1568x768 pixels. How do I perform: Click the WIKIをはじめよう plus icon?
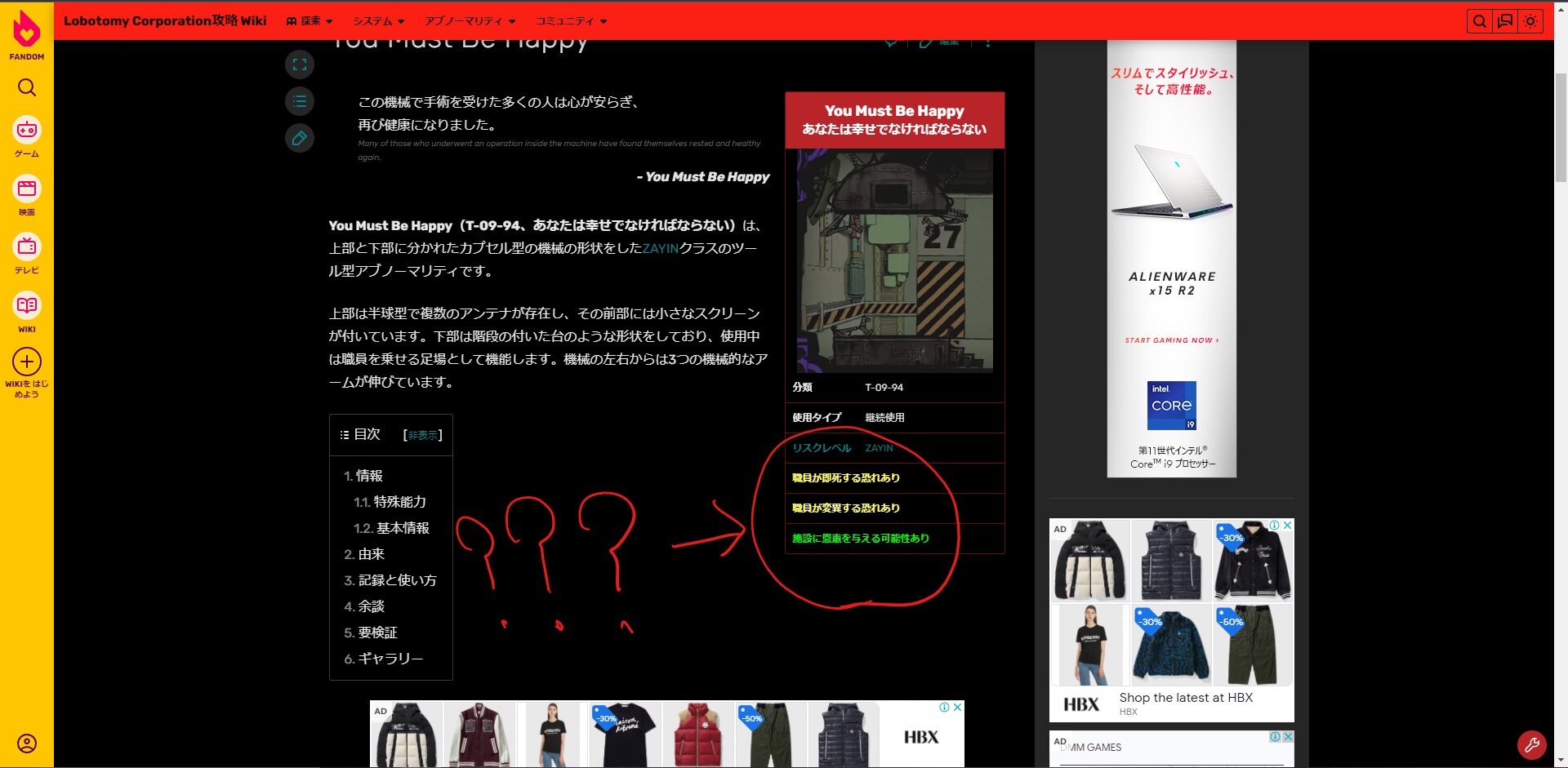[27, 362]
